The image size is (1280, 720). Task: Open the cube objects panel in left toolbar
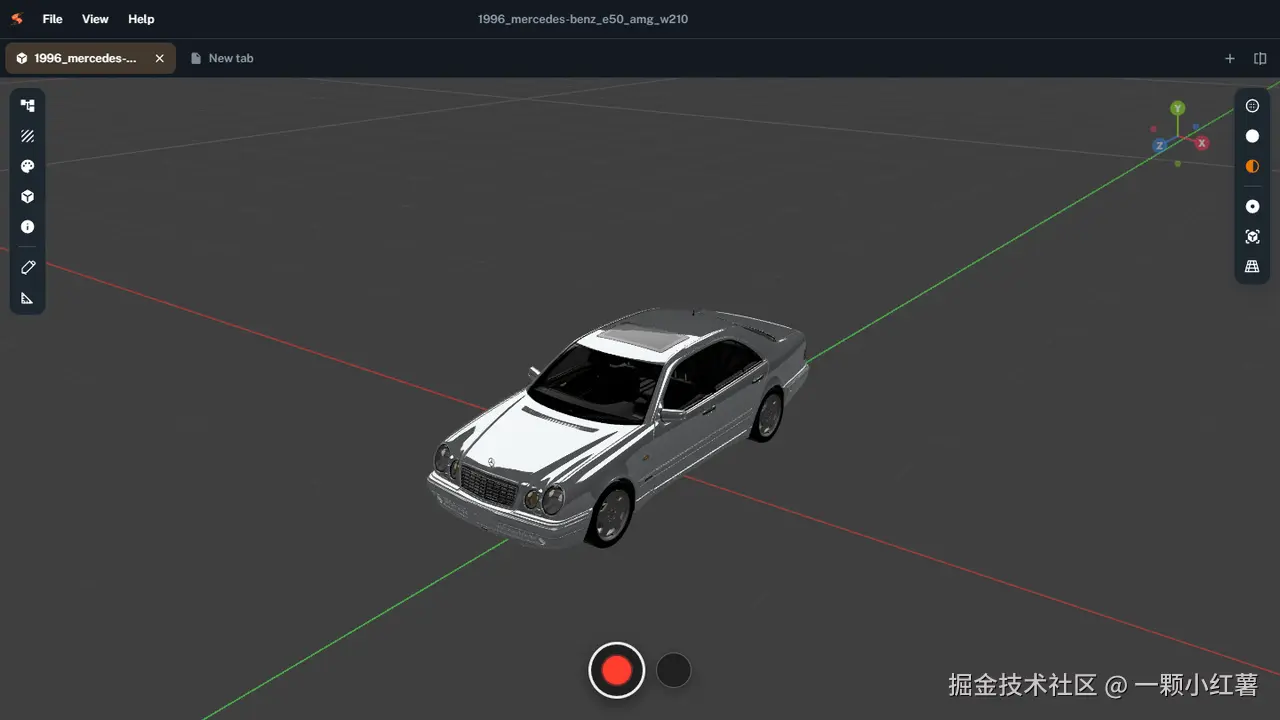pyautogui.click(x=27, y=197)
